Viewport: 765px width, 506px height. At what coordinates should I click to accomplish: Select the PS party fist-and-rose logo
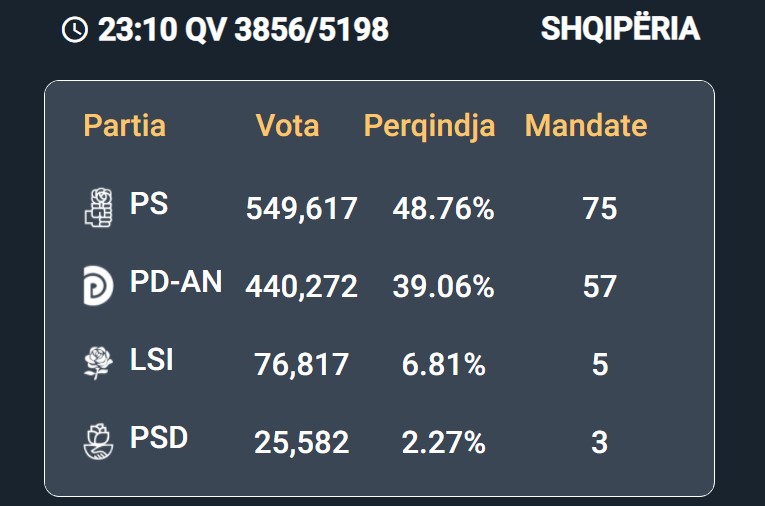pyautogui.click(x=99, y=208)
